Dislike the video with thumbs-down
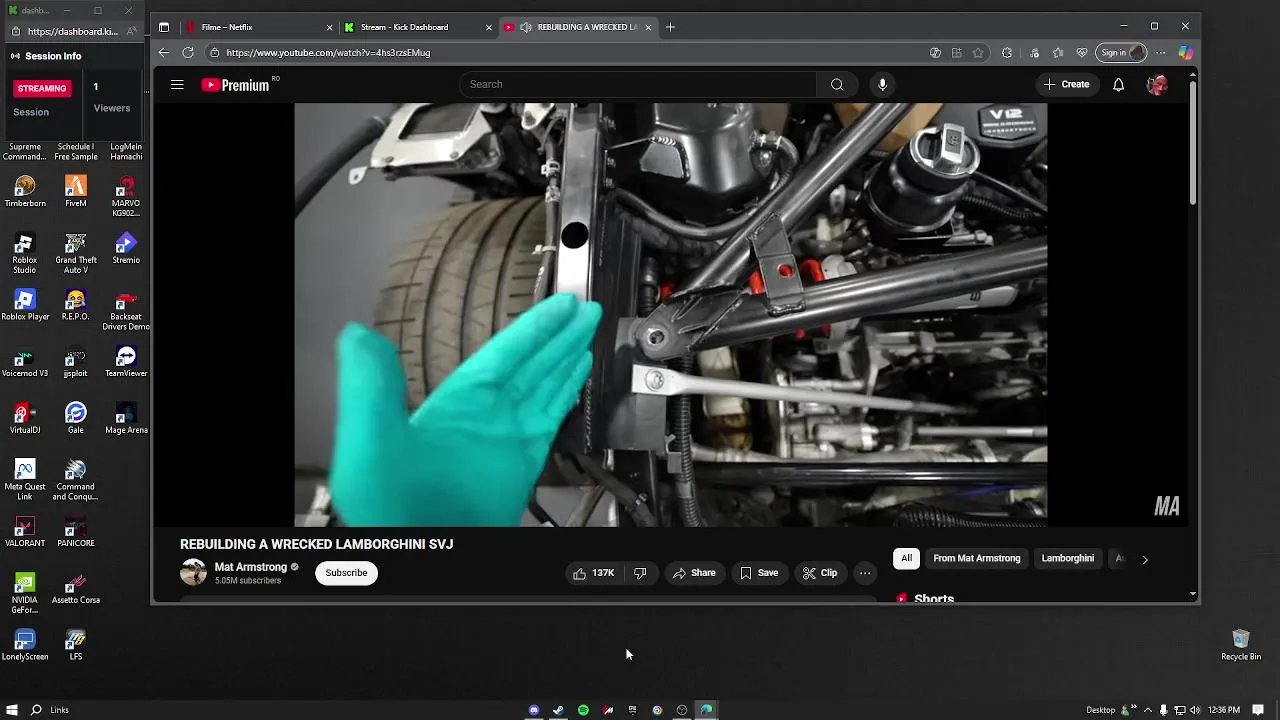The image size is (1280, 720). coord(640,573)
